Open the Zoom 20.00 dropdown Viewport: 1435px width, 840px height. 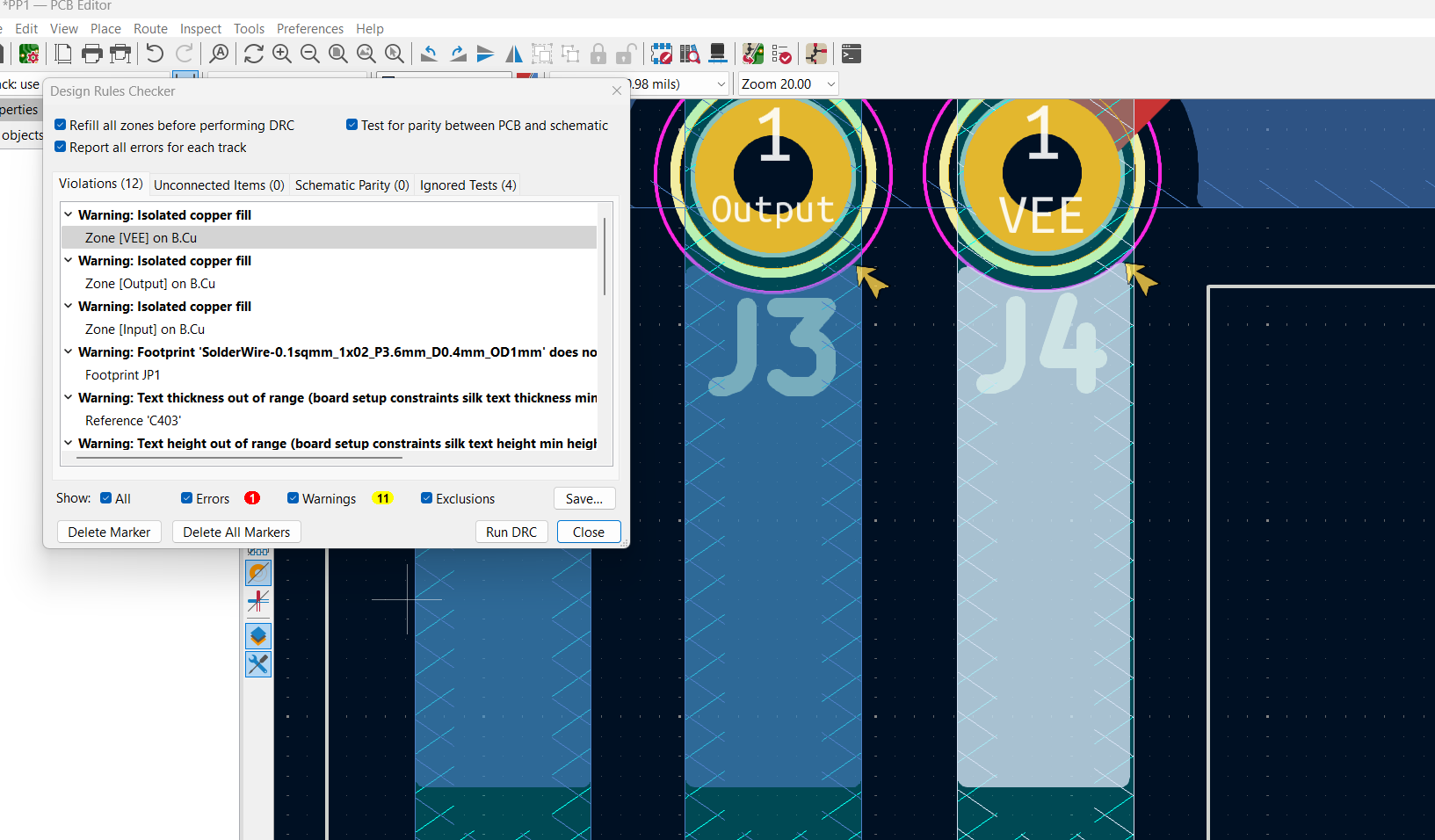pyautogui.click(x=787, y=84)
